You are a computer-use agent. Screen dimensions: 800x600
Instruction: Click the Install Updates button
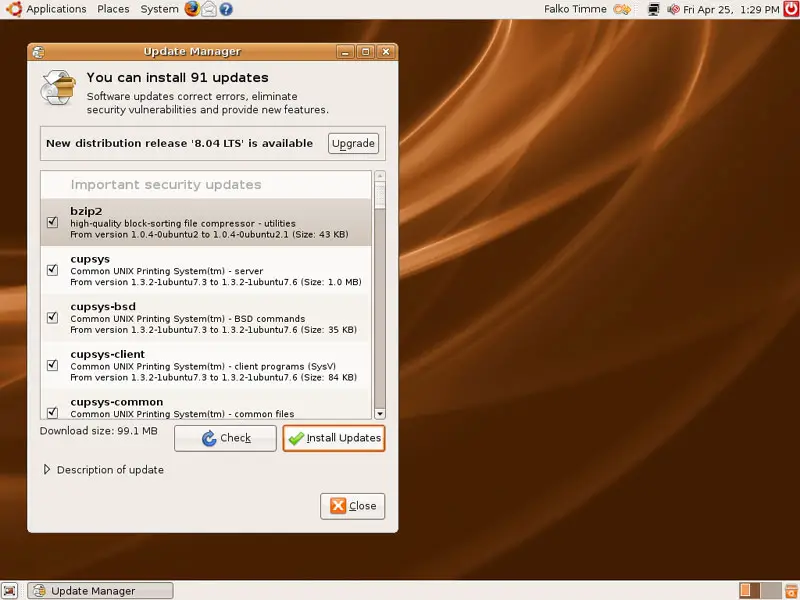coord(334,438)
